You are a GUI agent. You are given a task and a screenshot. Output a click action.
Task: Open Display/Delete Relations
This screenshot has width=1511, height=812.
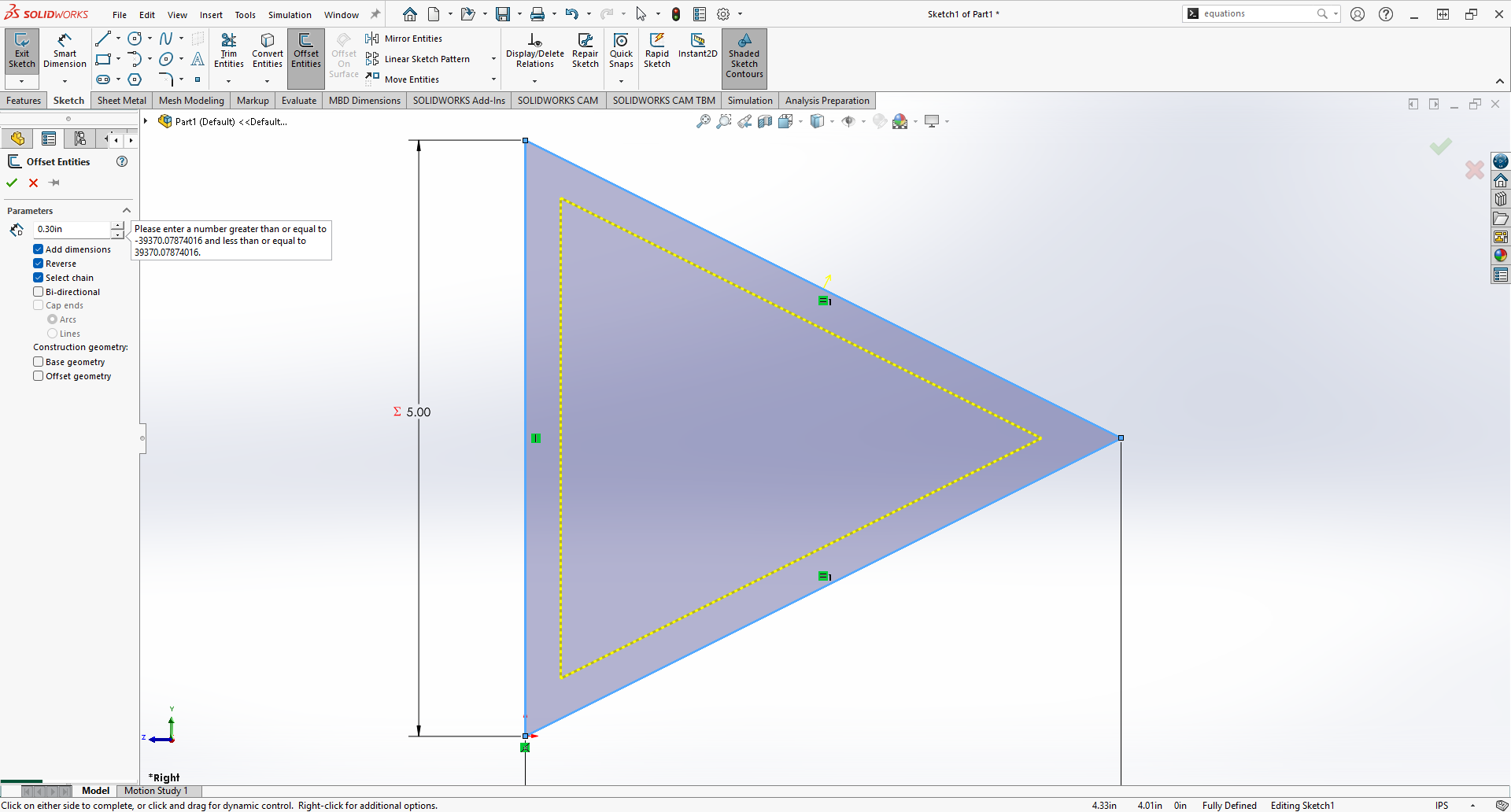click(535, 52)
